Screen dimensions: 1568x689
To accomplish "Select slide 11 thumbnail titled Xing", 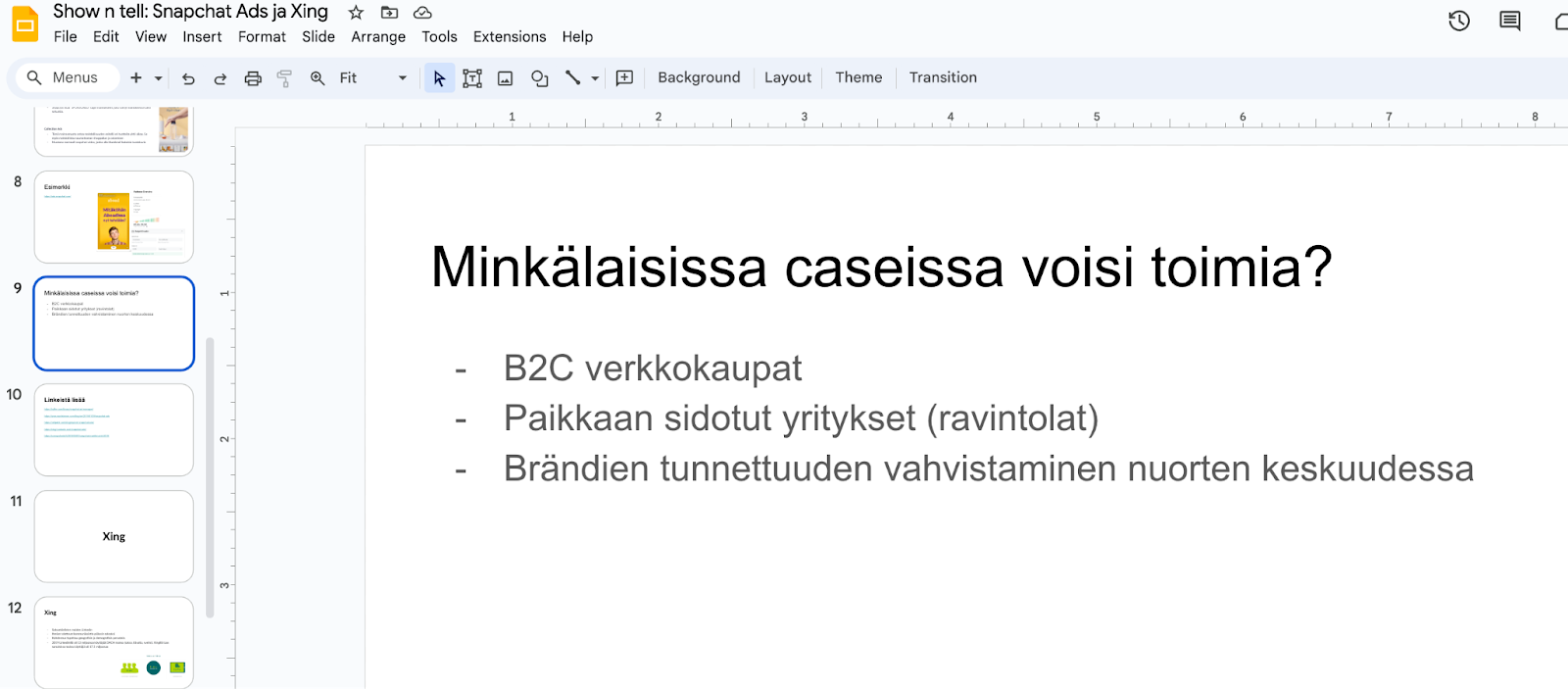I will click(114, 536).
